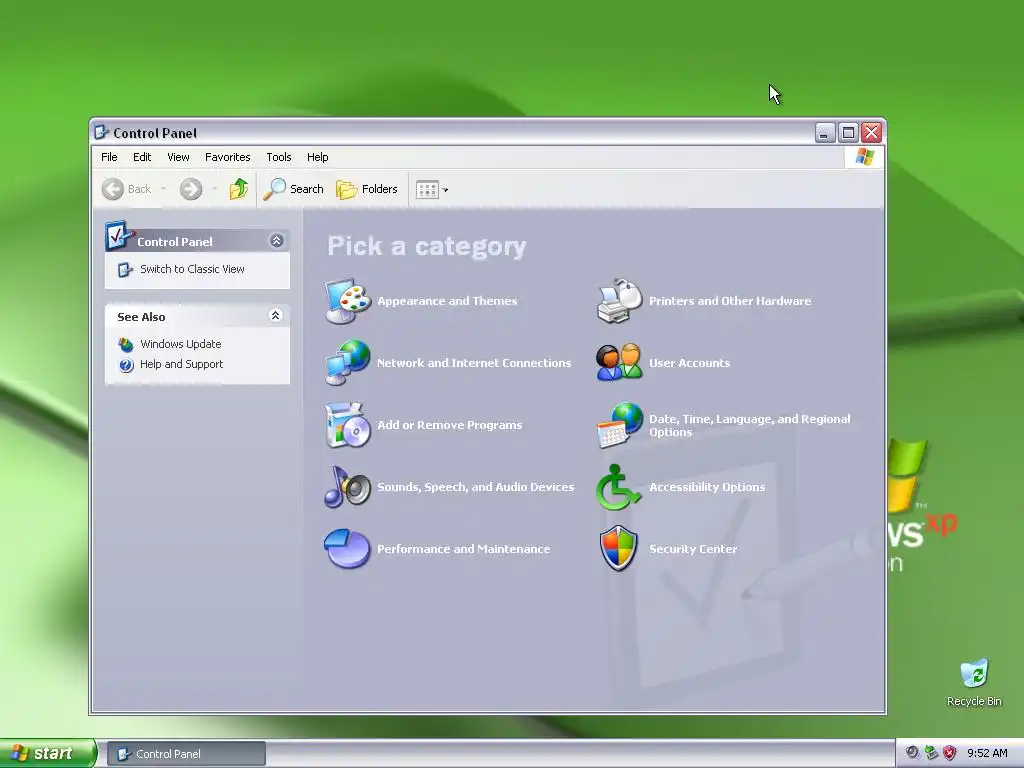Click the User Accounts link

[690, 363]
